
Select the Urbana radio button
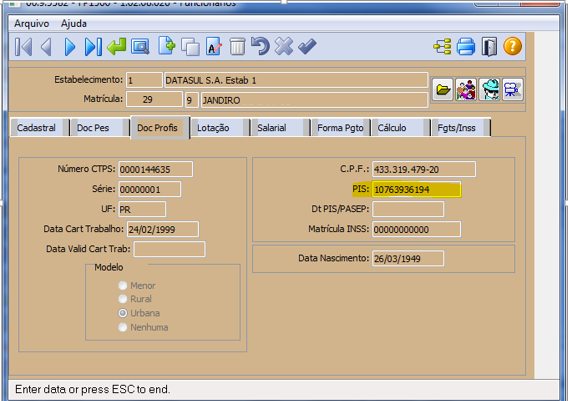[x=123, y=313]
